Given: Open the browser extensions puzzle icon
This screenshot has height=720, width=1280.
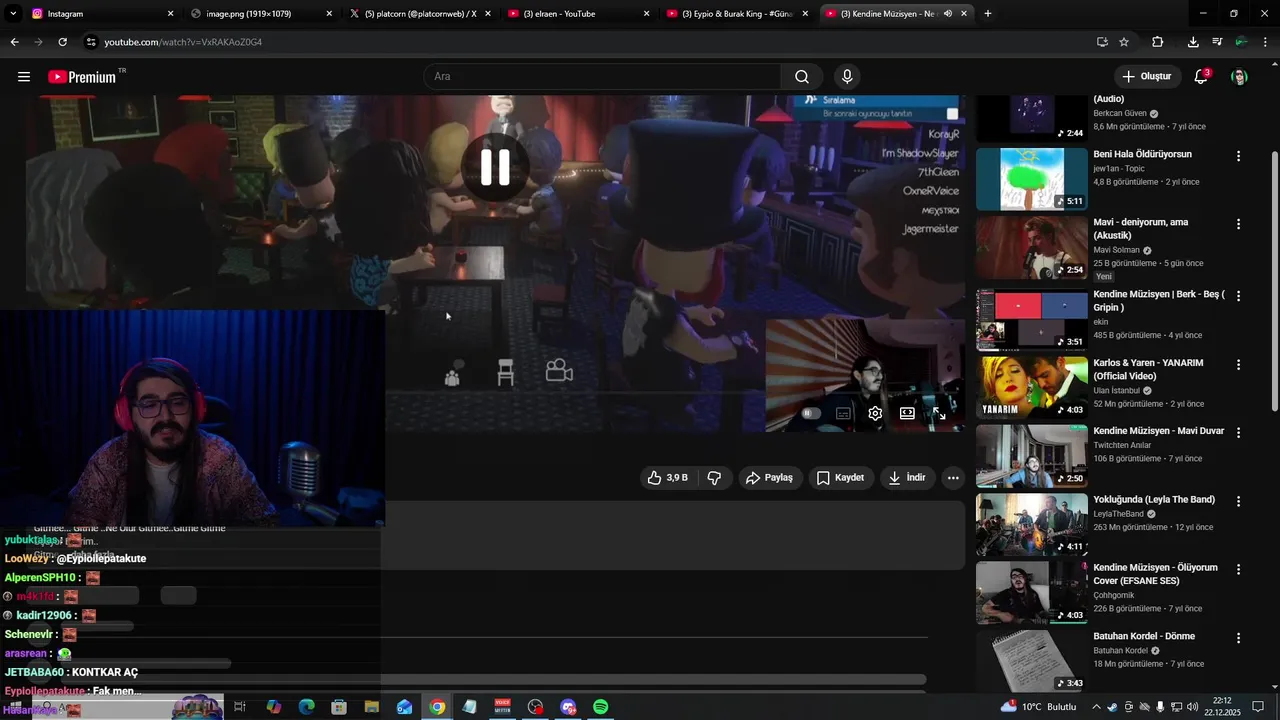Looking at the screenshot, I should click(x=1158, y=42).
